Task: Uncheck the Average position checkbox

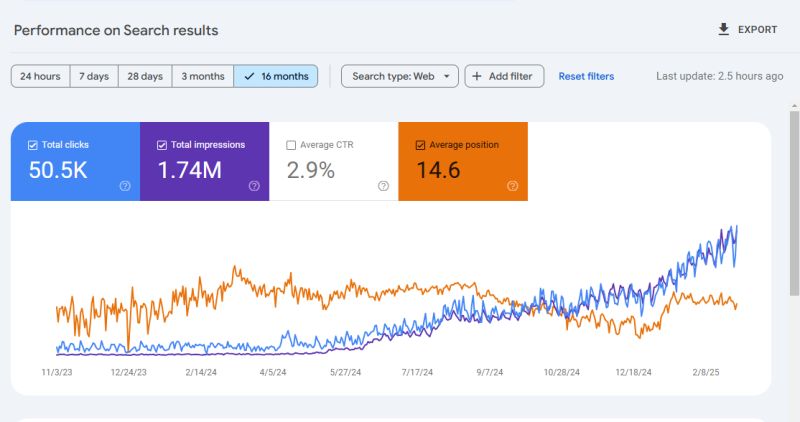Action: (x=420, y=145)
